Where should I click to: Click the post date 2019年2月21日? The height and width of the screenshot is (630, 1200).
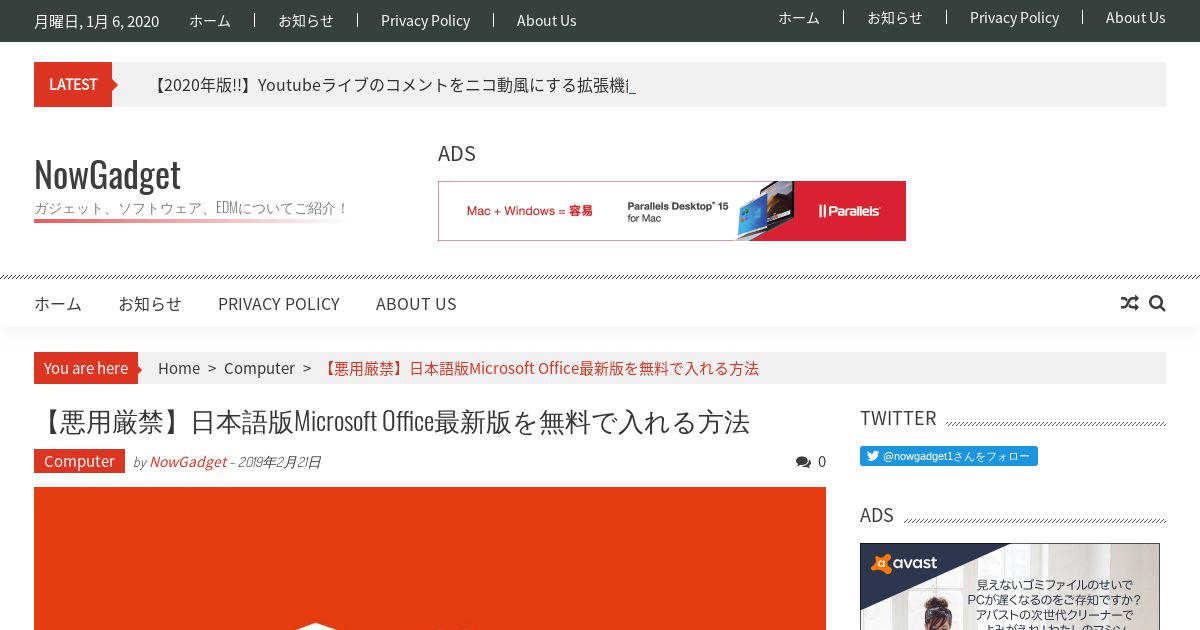point(279,462)
